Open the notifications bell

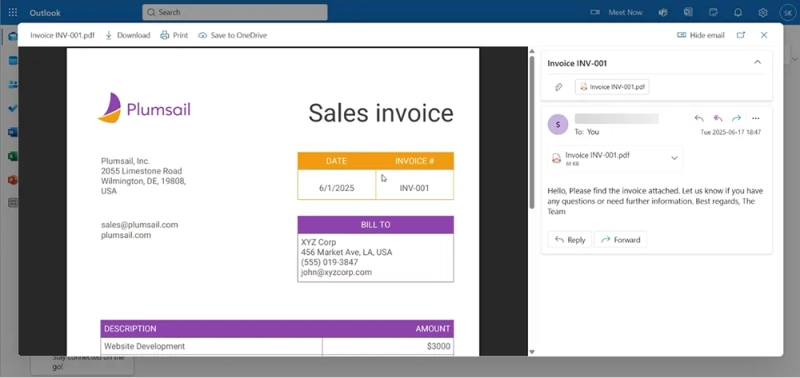[738, 12]
